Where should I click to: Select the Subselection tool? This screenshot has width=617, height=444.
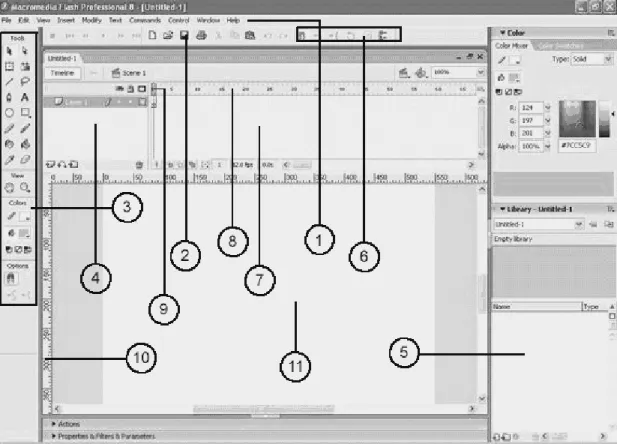coord(25,51)
